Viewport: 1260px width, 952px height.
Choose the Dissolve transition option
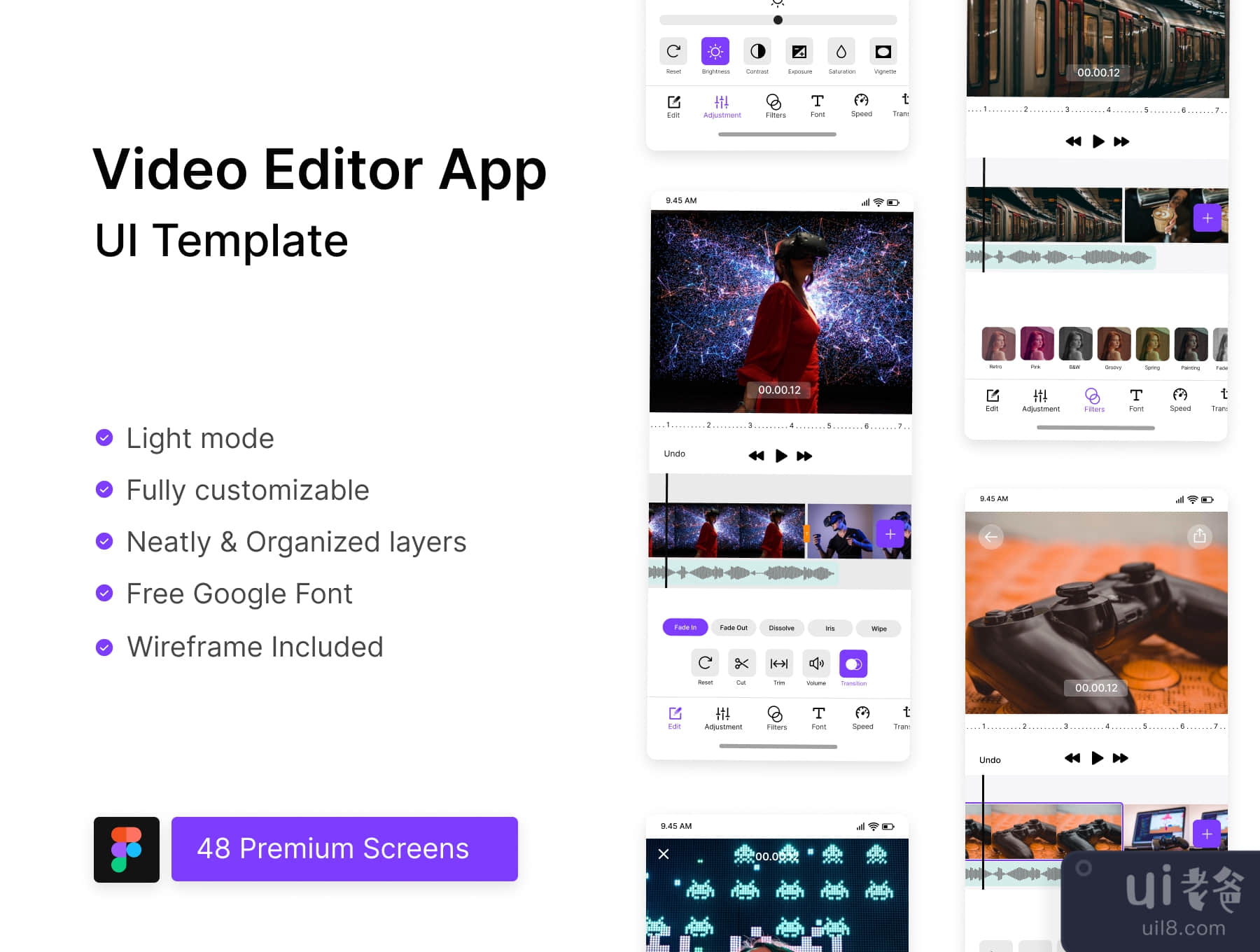tap(781, 628)
